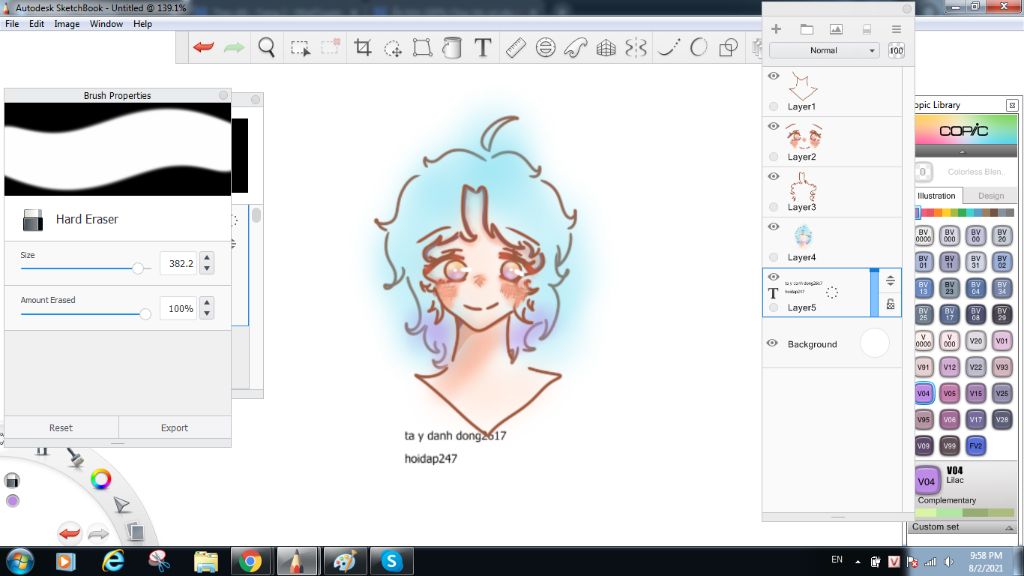Collapse the Copic banner with arrow bar

(x=962, y=152)
